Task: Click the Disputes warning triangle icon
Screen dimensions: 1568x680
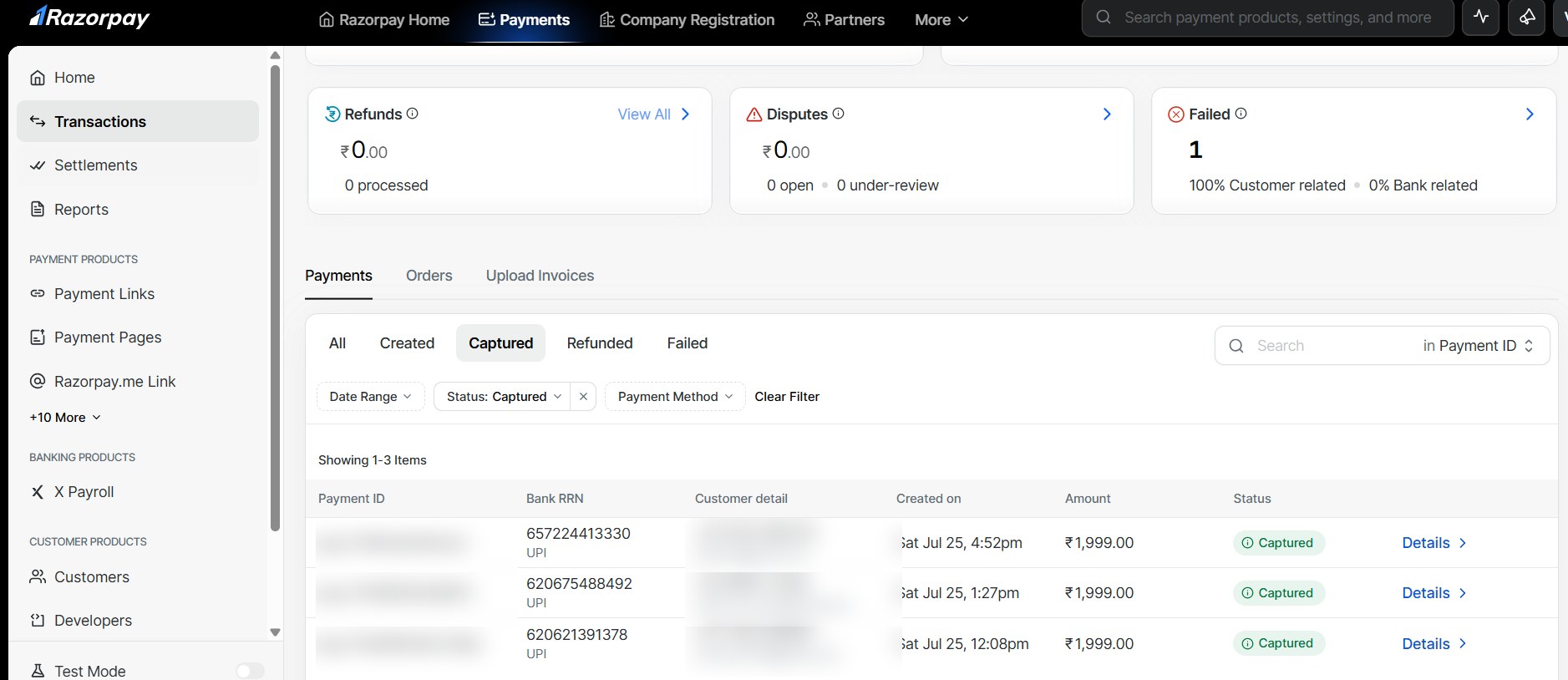Action: click(x=754, y=114)
